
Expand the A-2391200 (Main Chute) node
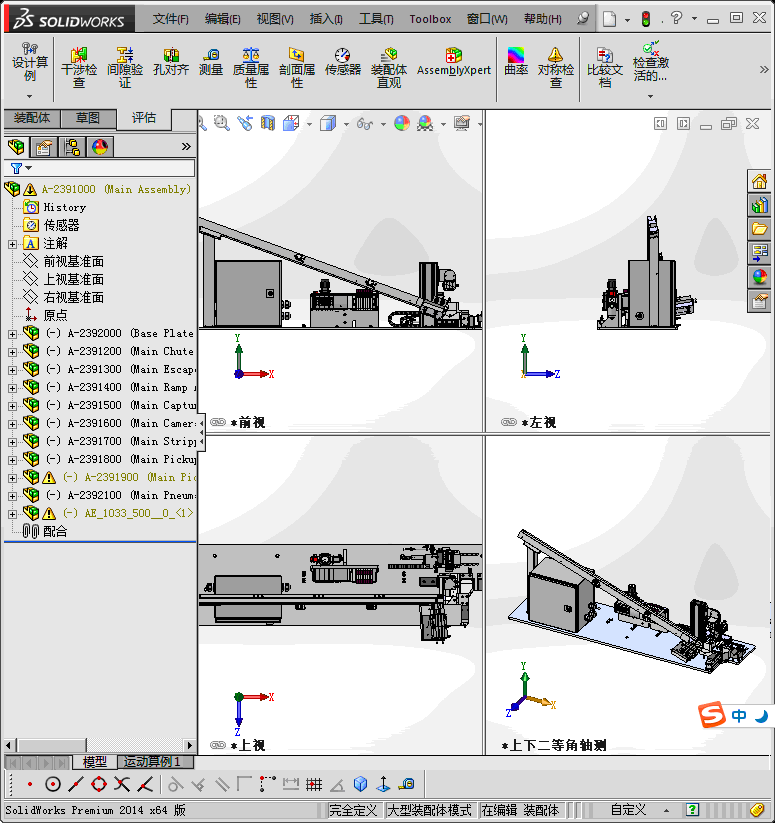[x=12, y=352]
